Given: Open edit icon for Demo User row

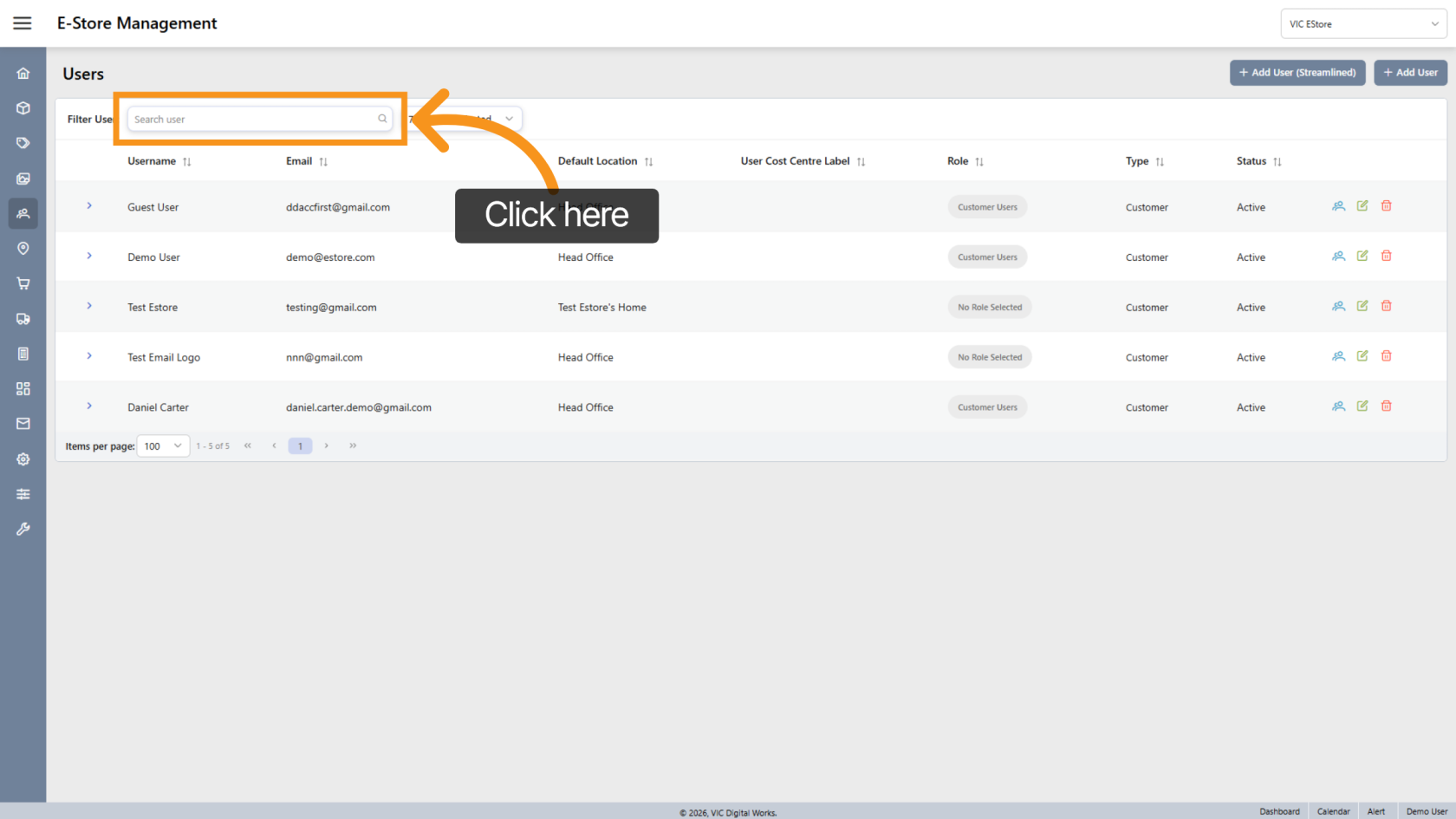Looking at the screenshot, I should 1362,256.
